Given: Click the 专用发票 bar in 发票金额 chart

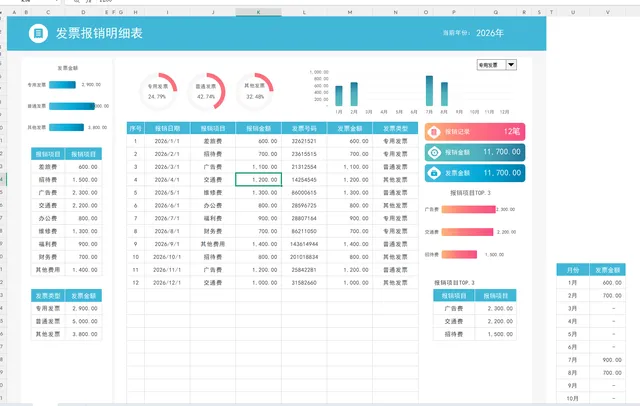Looking at the screenshot, I should click(x=62, y=85).
